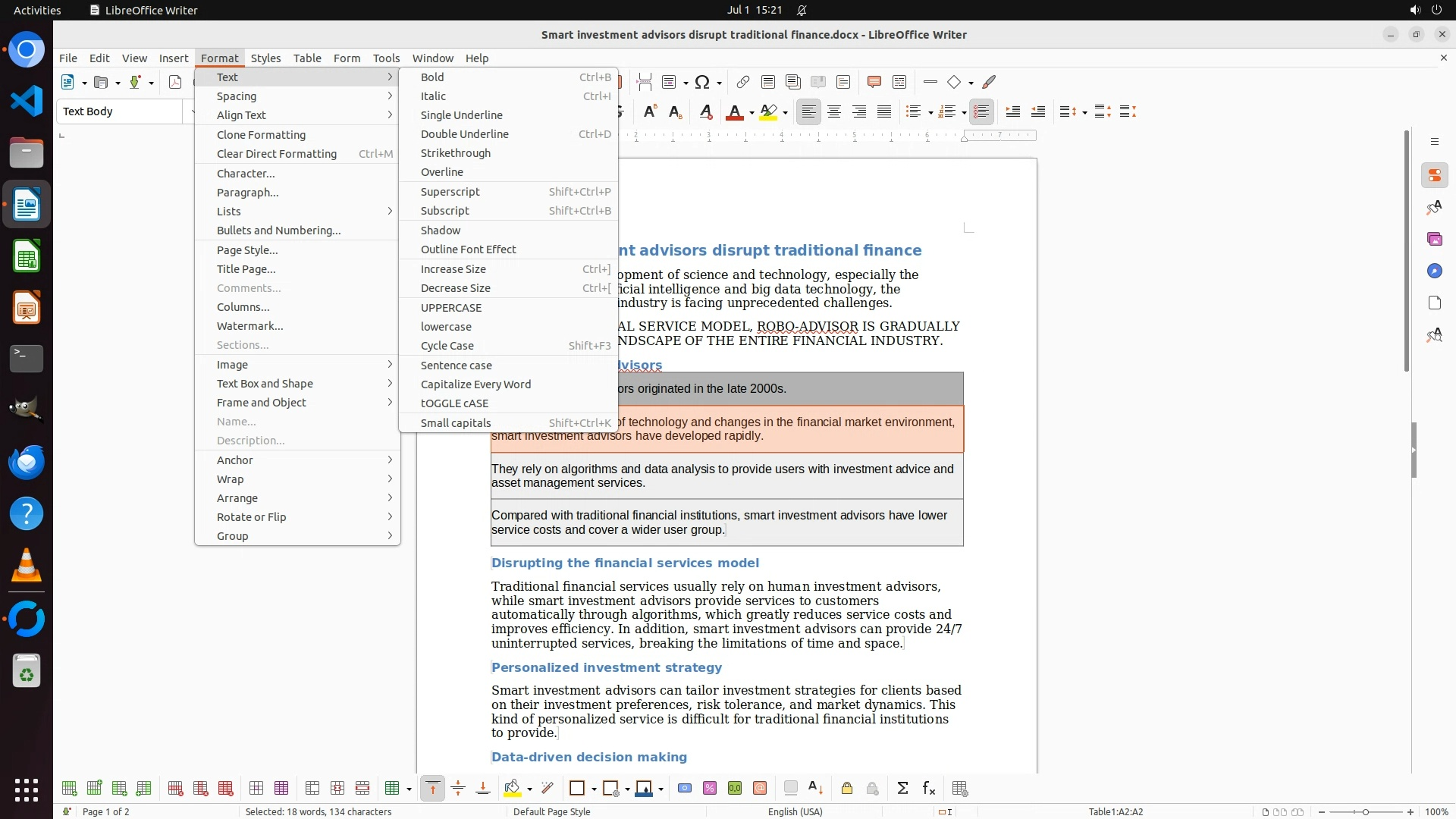Open the font color dropdown arrow
The image size is (1456, 819).
[x=752, y=113]
